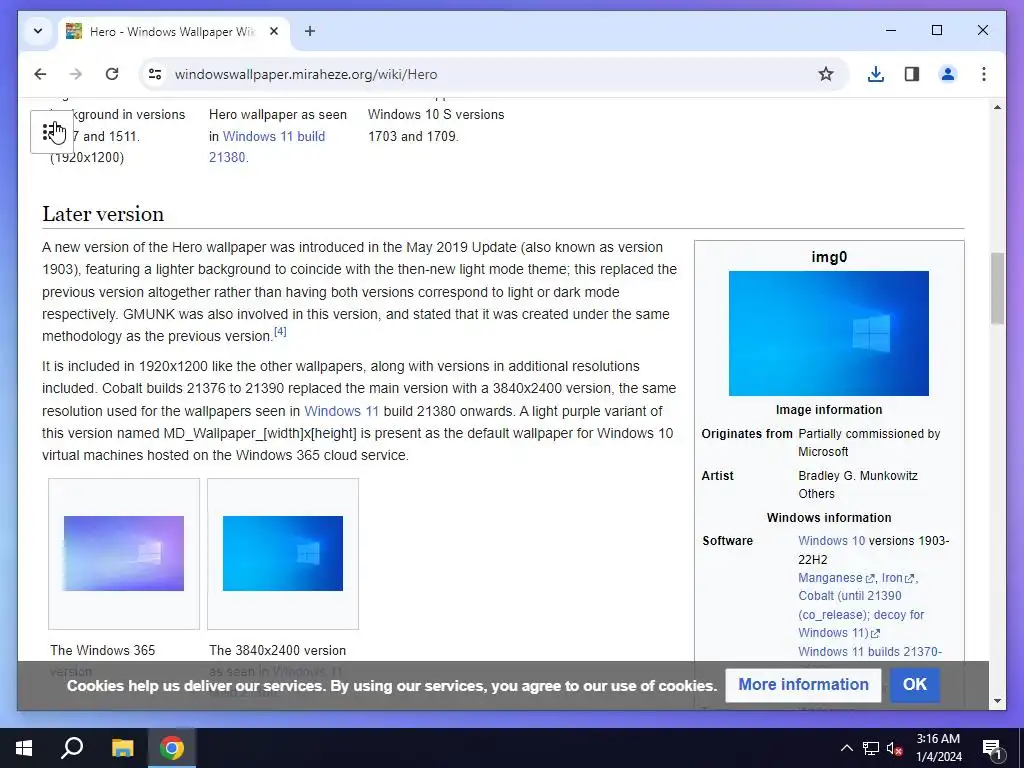Viewport: 1024px width, 768px height.
Task: Follow the Windows 10 link in infobox
Action: [831, 541]
